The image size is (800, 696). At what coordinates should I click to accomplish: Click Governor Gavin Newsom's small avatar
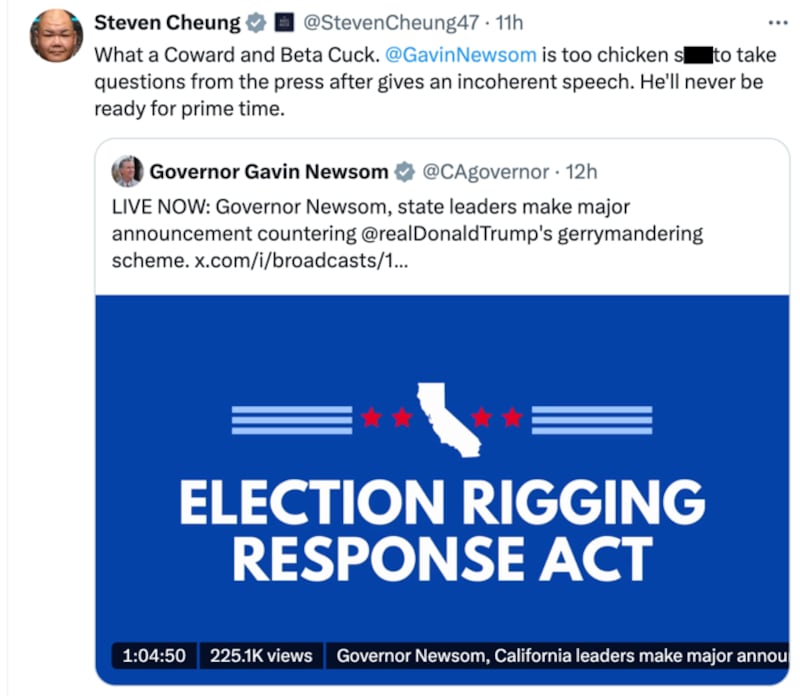point(126,171)
